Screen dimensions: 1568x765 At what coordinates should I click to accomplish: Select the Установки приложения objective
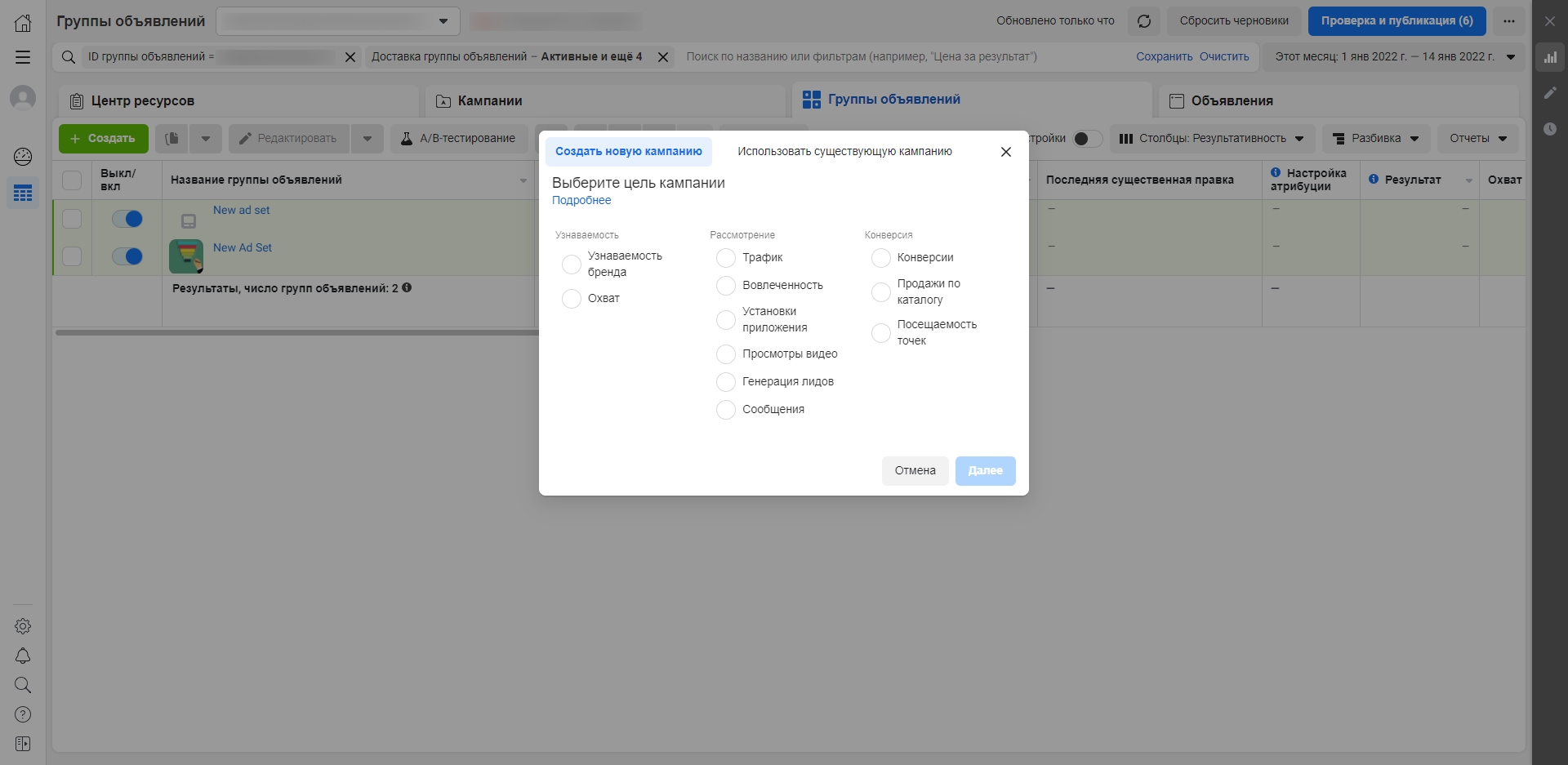tap(726, 320)
